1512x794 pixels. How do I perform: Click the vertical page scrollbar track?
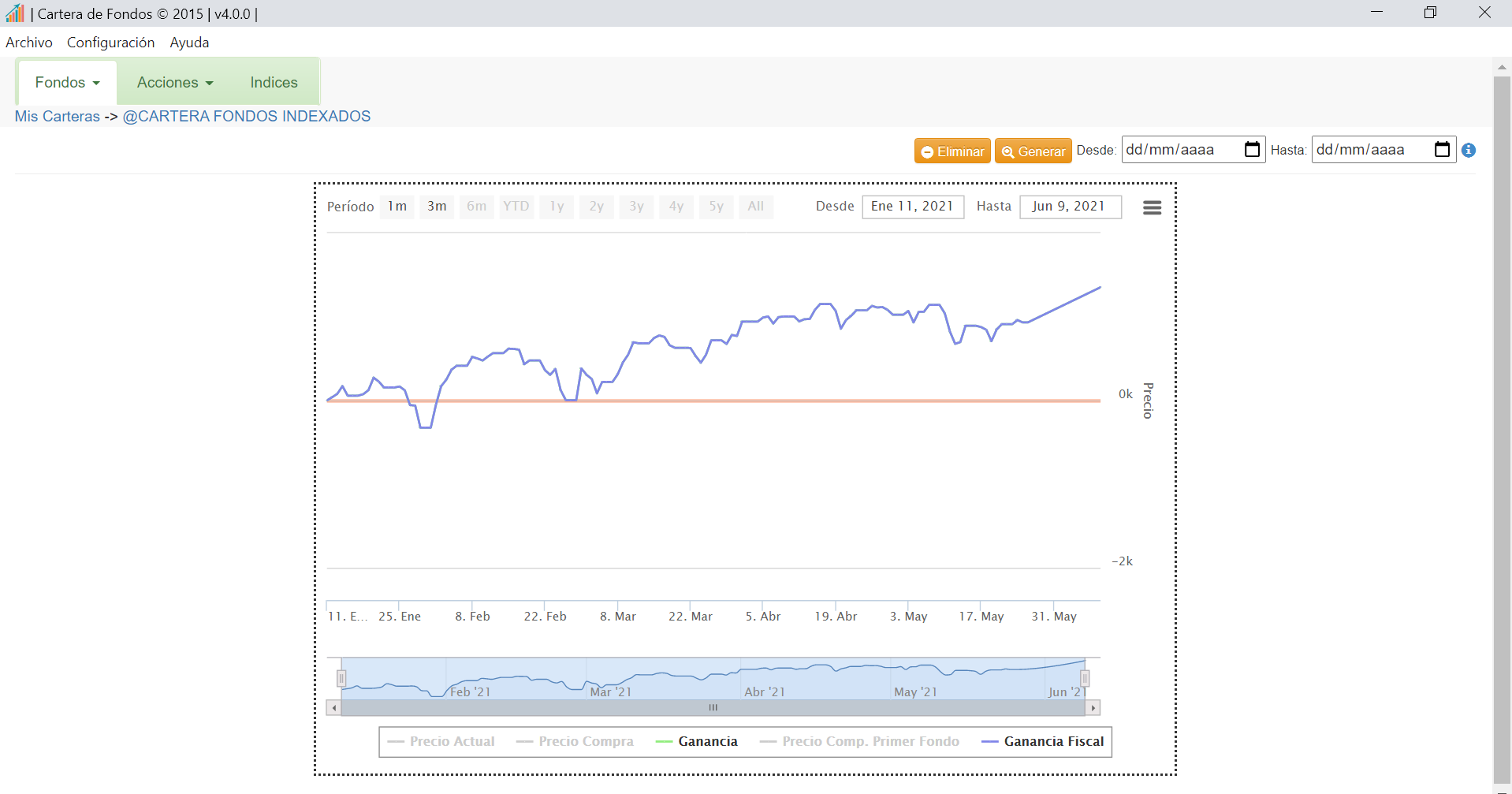(1502, 430)
